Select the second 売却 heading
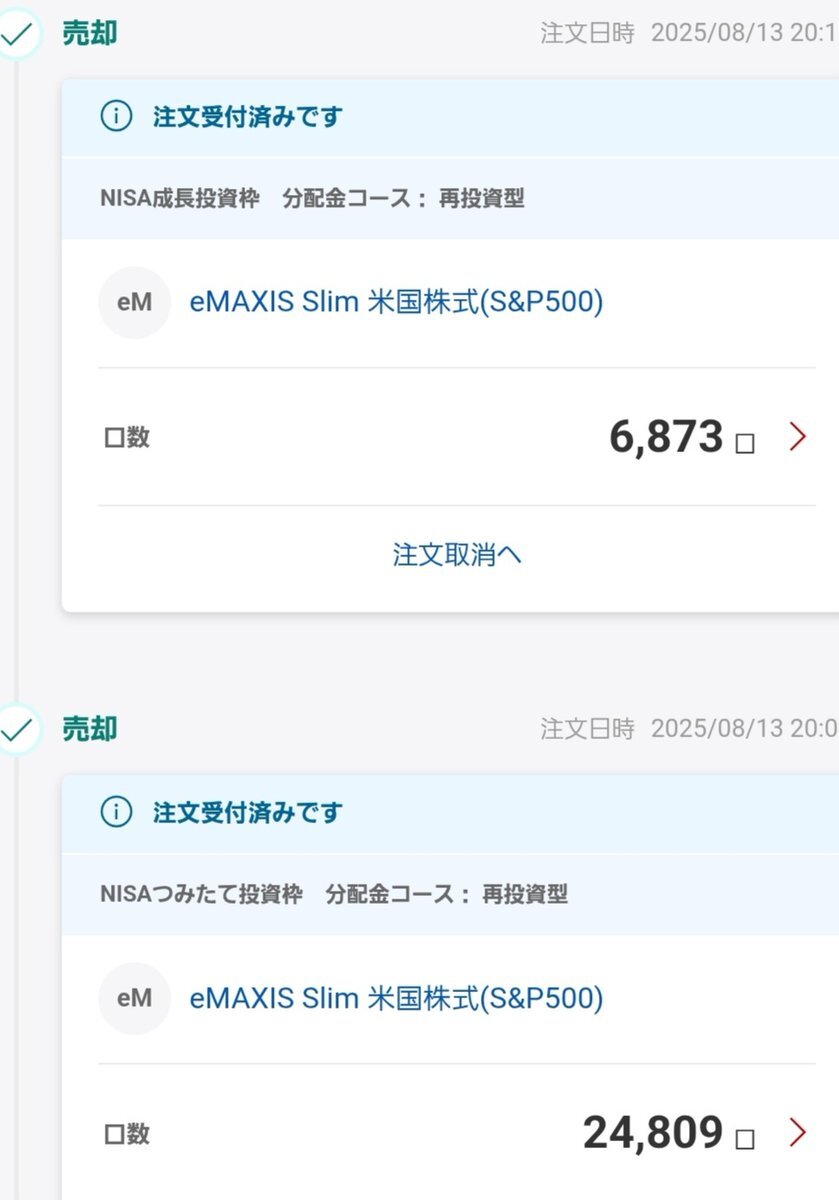Viewport: 839px width, 1200px height. coord(90,730)
